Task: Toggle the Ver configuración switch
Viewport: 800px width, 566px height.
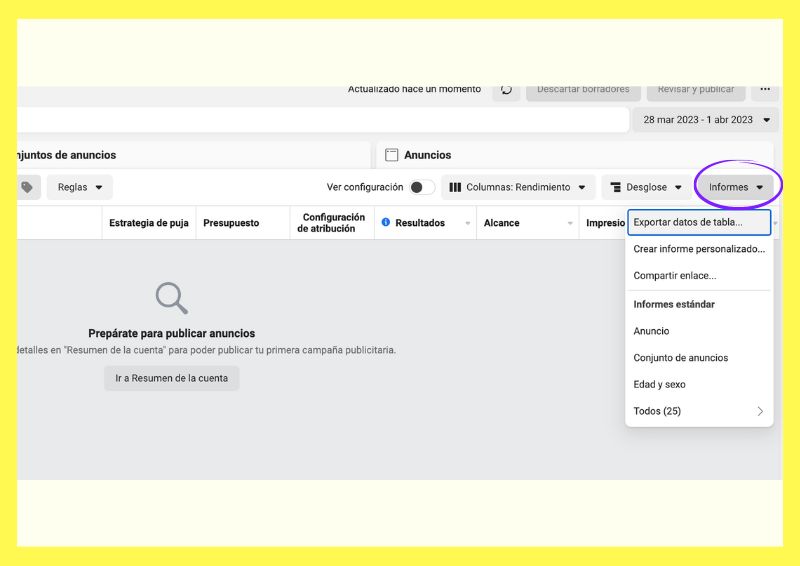Action: coord(422,187)
